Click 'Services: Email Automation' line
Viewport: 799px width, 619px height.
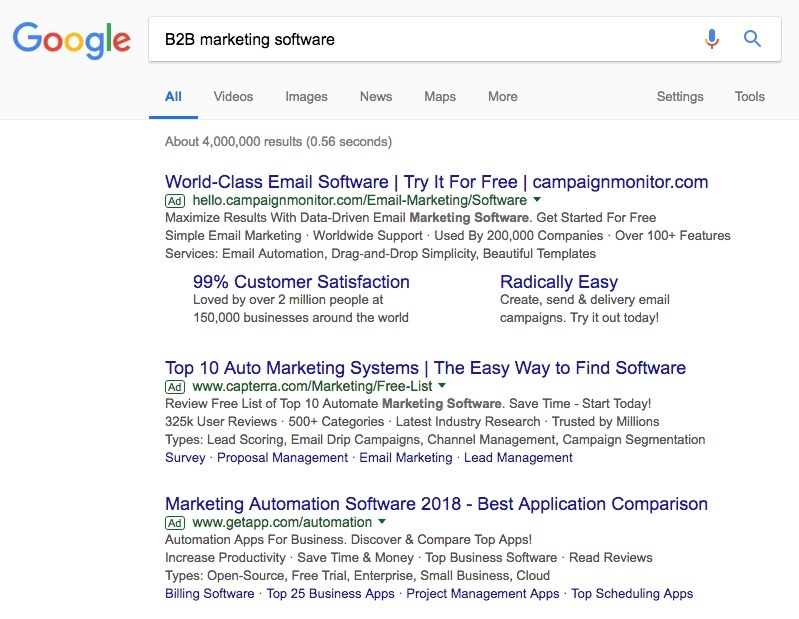tap(380, 254)
